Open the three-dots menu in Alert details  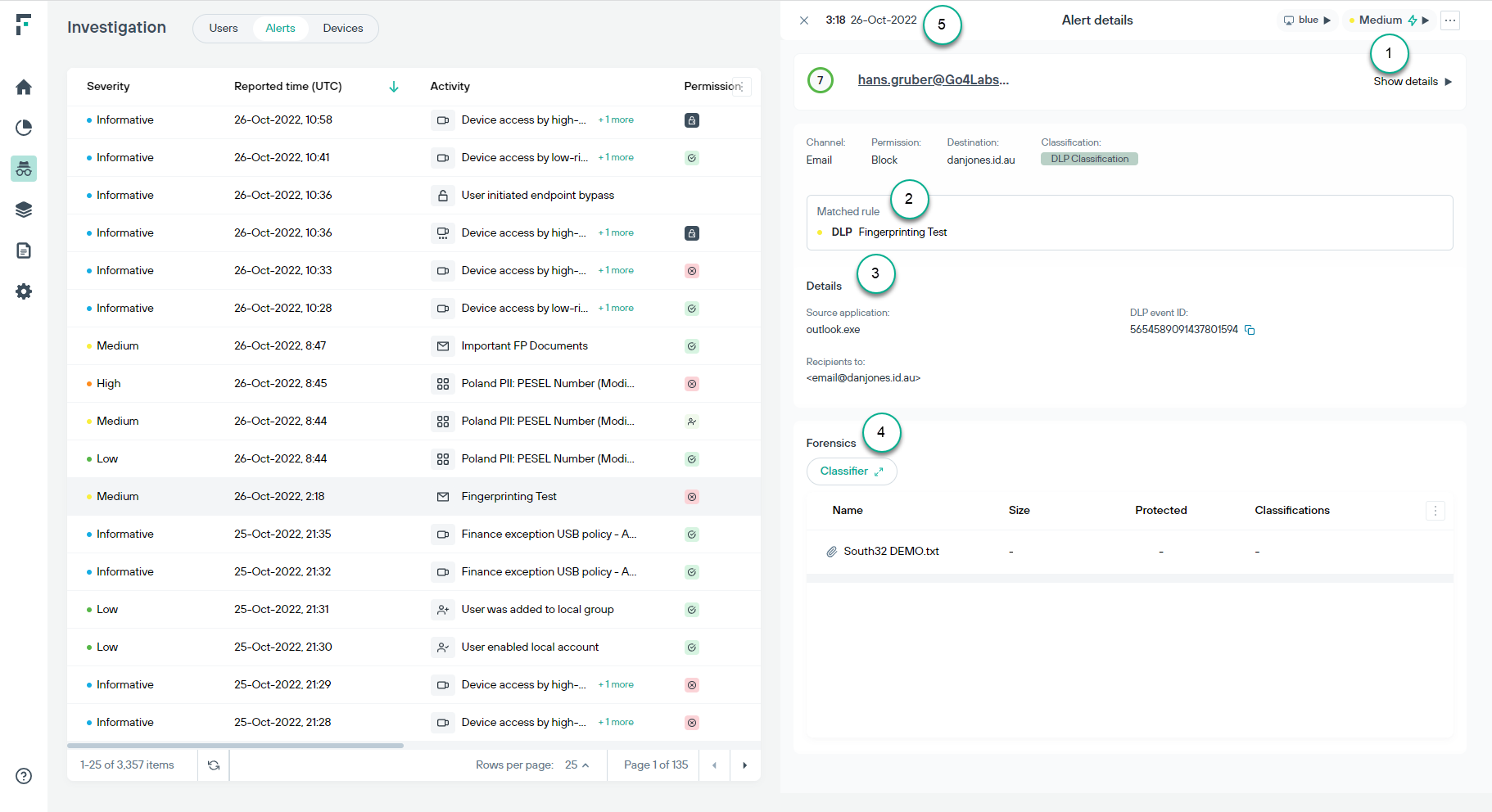click(x=1450, y=20)
